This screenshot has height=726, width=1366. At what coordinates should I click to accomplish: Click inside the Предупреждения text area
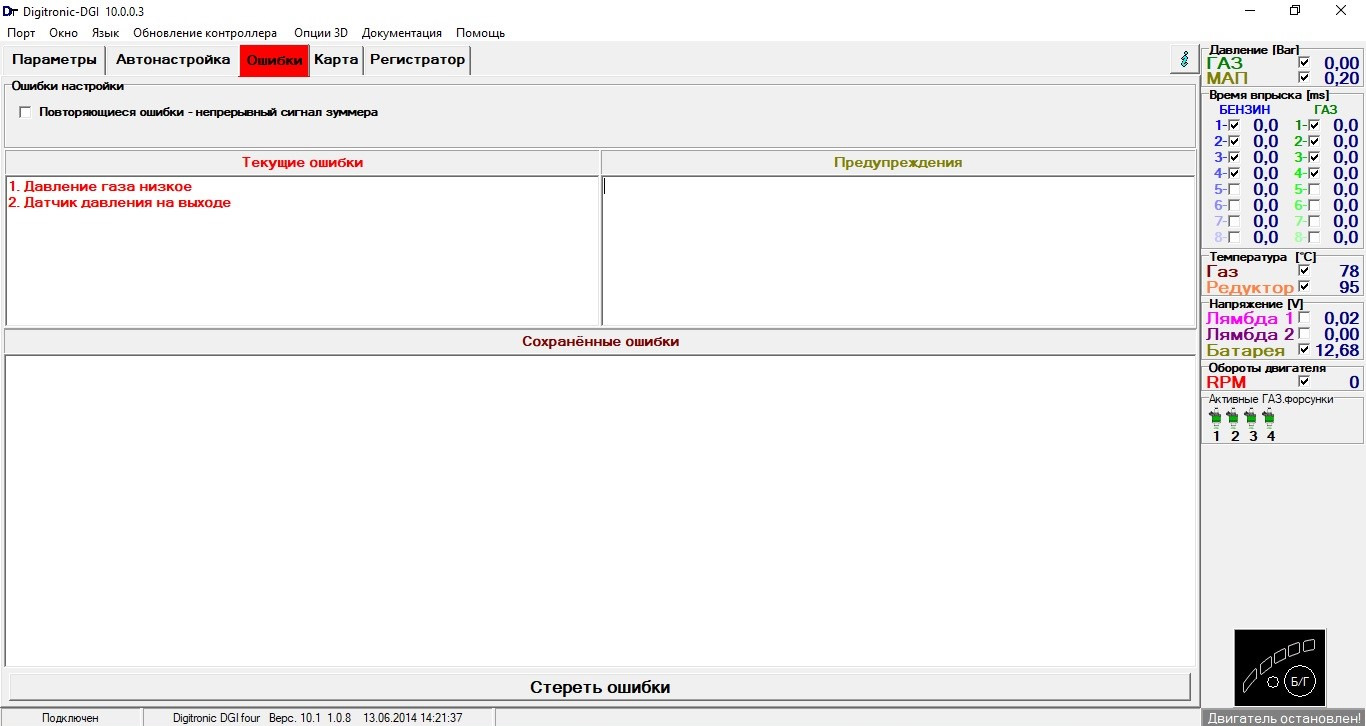pyautogui.click(x=898, y=250)
